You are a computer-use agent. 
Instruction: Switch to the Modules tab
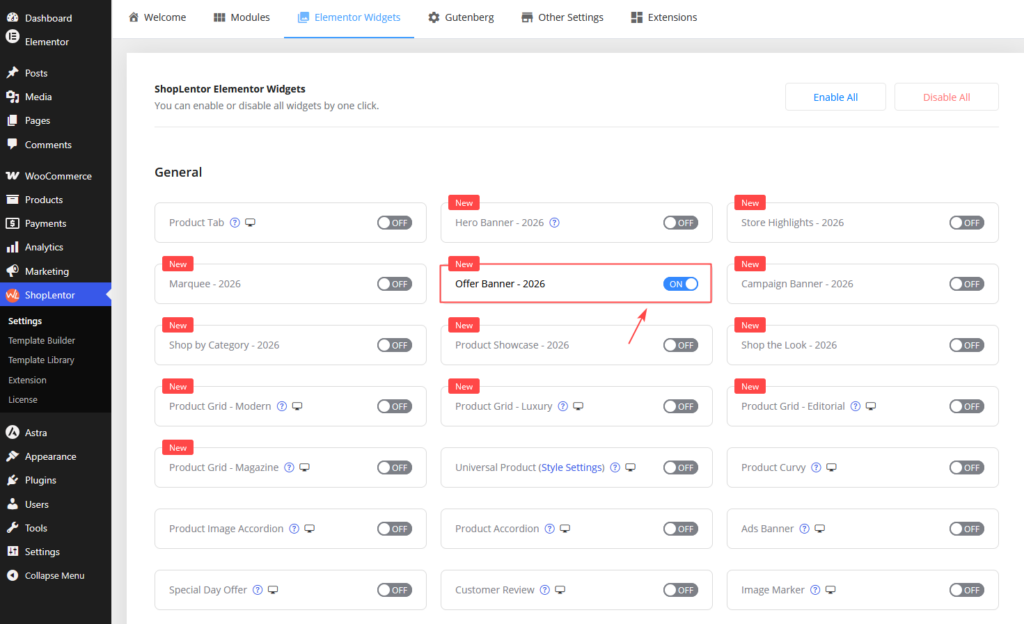point(242,18)
